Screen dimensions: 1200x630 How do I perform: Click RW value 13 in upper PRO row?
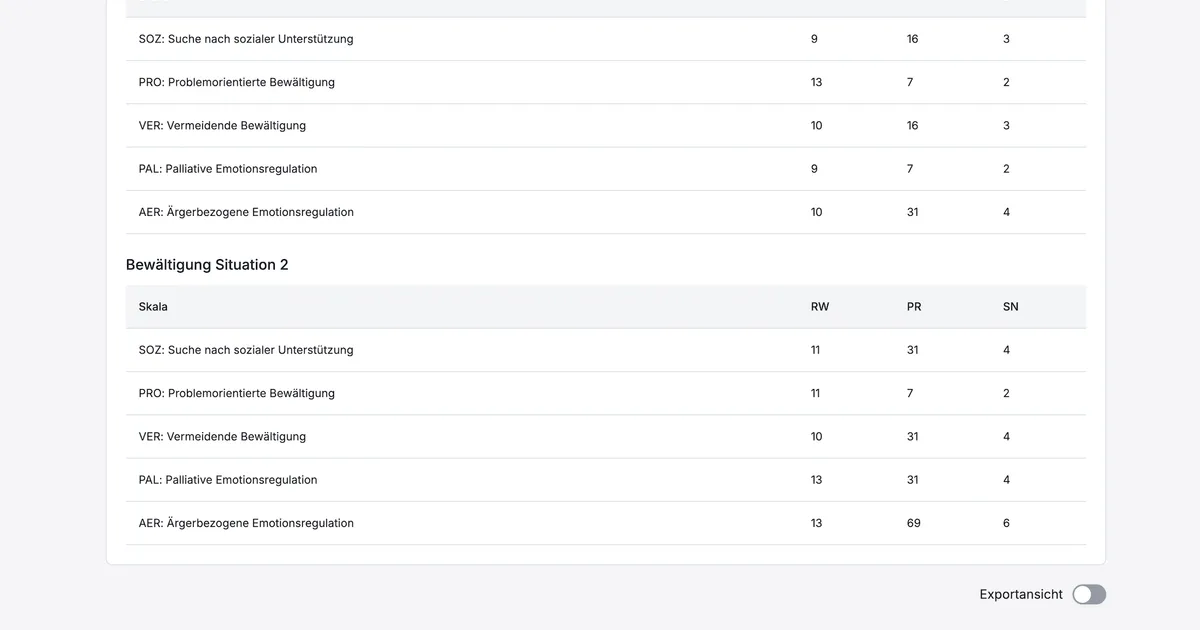tap(816, 82)
